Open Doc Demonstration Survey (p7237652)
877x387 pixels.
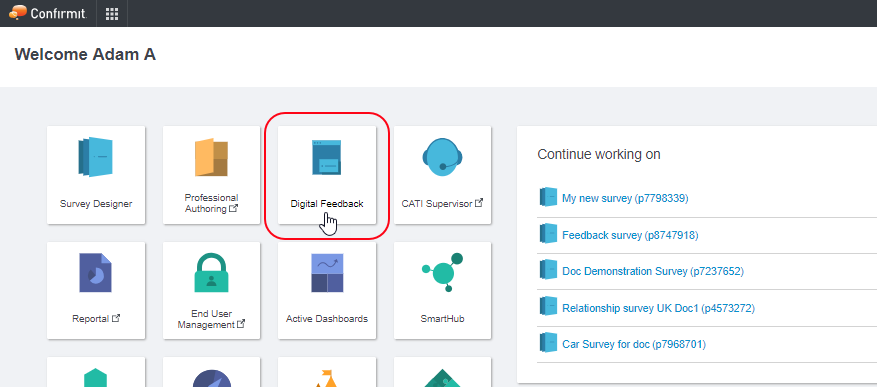(x=653, y=271)
